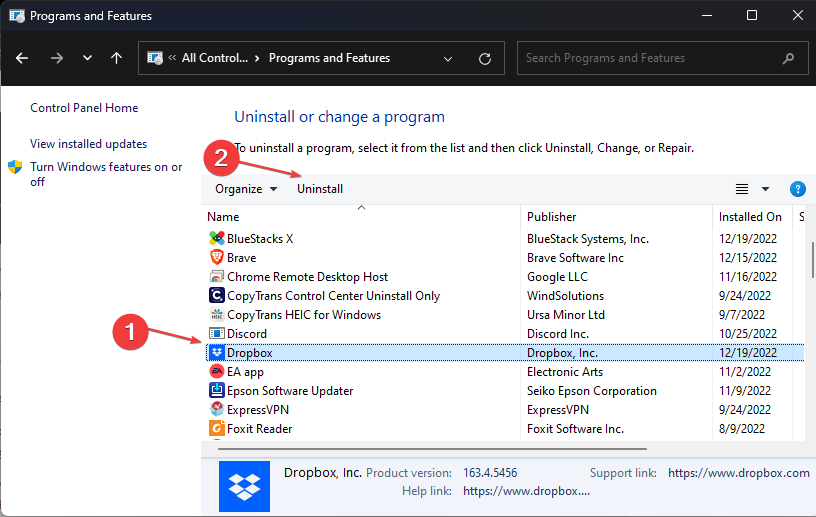The image size is (816, 517).
Task: Click the Foxit Reader icon
Action: click(x=216, y=428)
